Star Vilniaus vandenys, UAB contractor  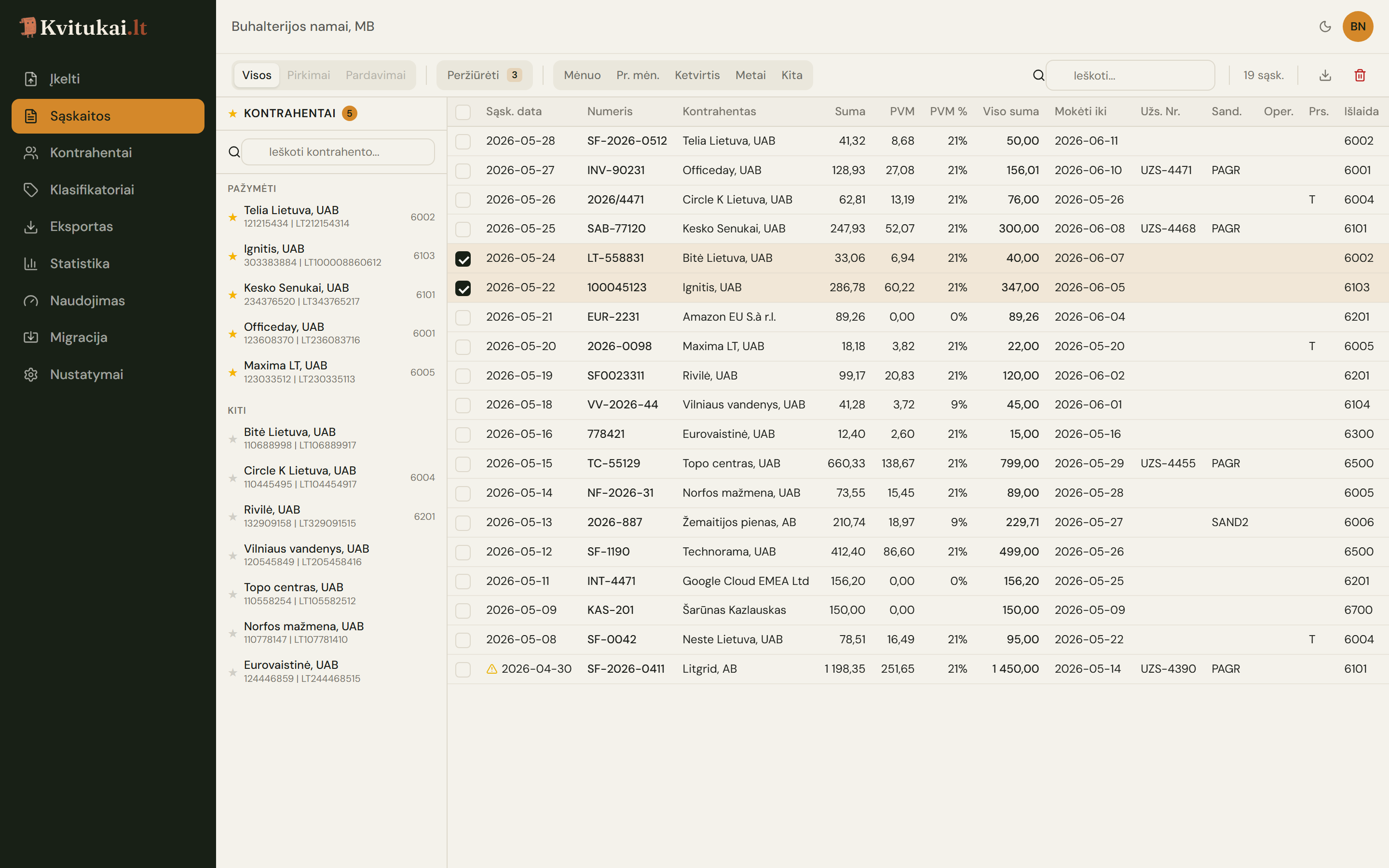[232, 556]
